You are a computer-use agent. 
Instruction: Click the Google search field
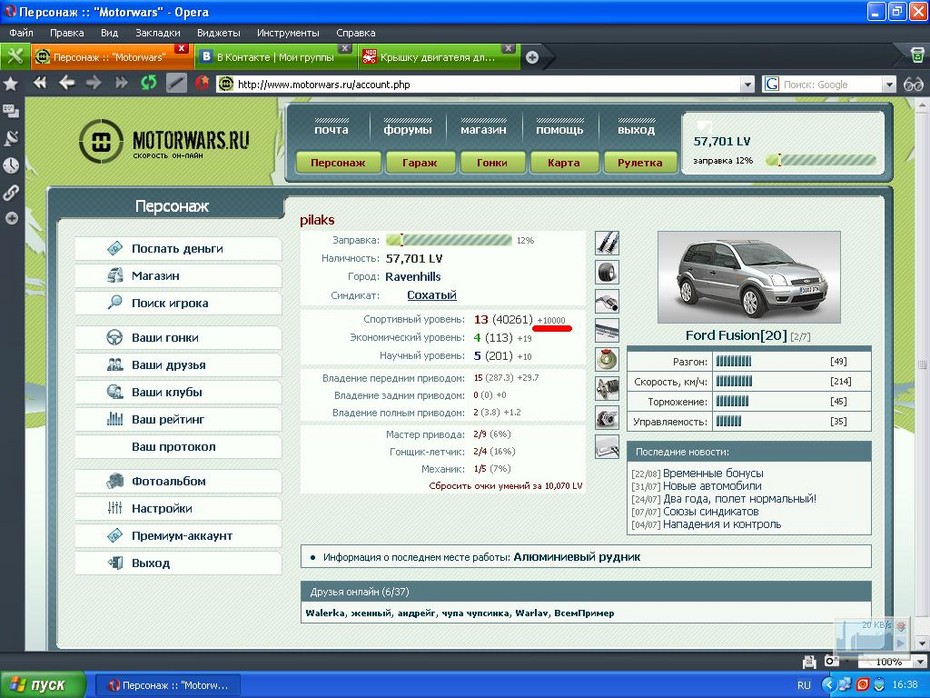830,85
